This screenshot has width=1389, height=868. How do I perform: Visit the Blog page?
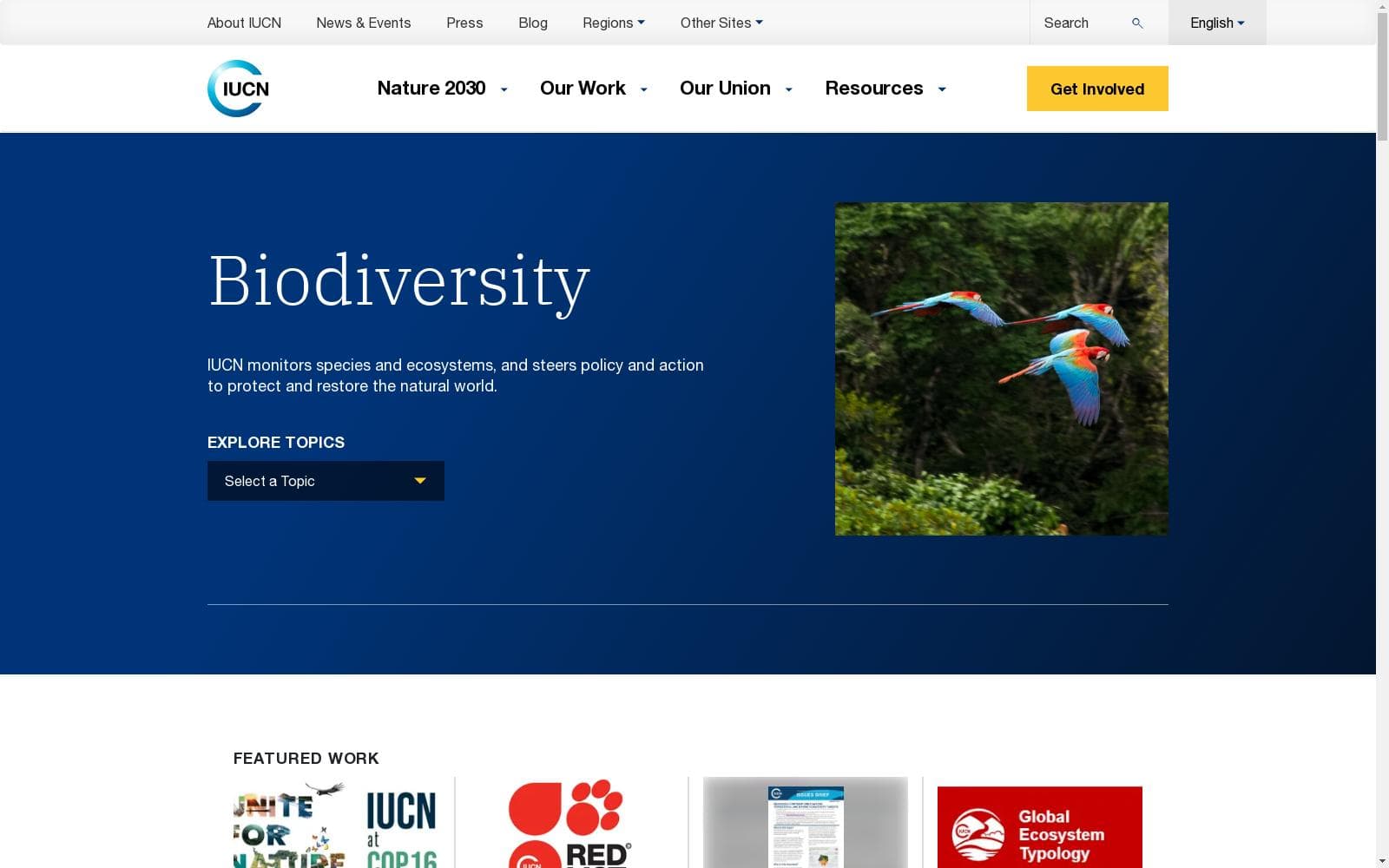533,23
